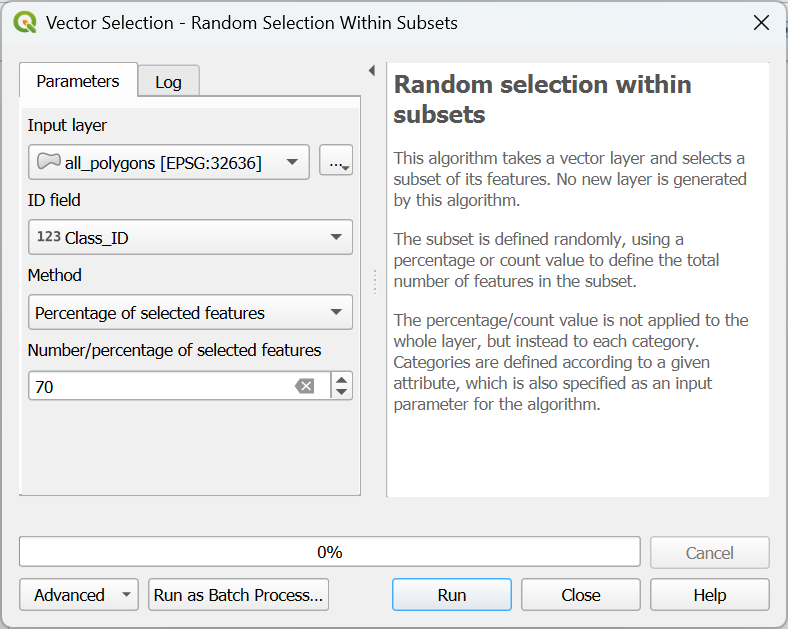788x629 pixels.
Task: Switch to the Parameters tab
Action: [78, 81]
